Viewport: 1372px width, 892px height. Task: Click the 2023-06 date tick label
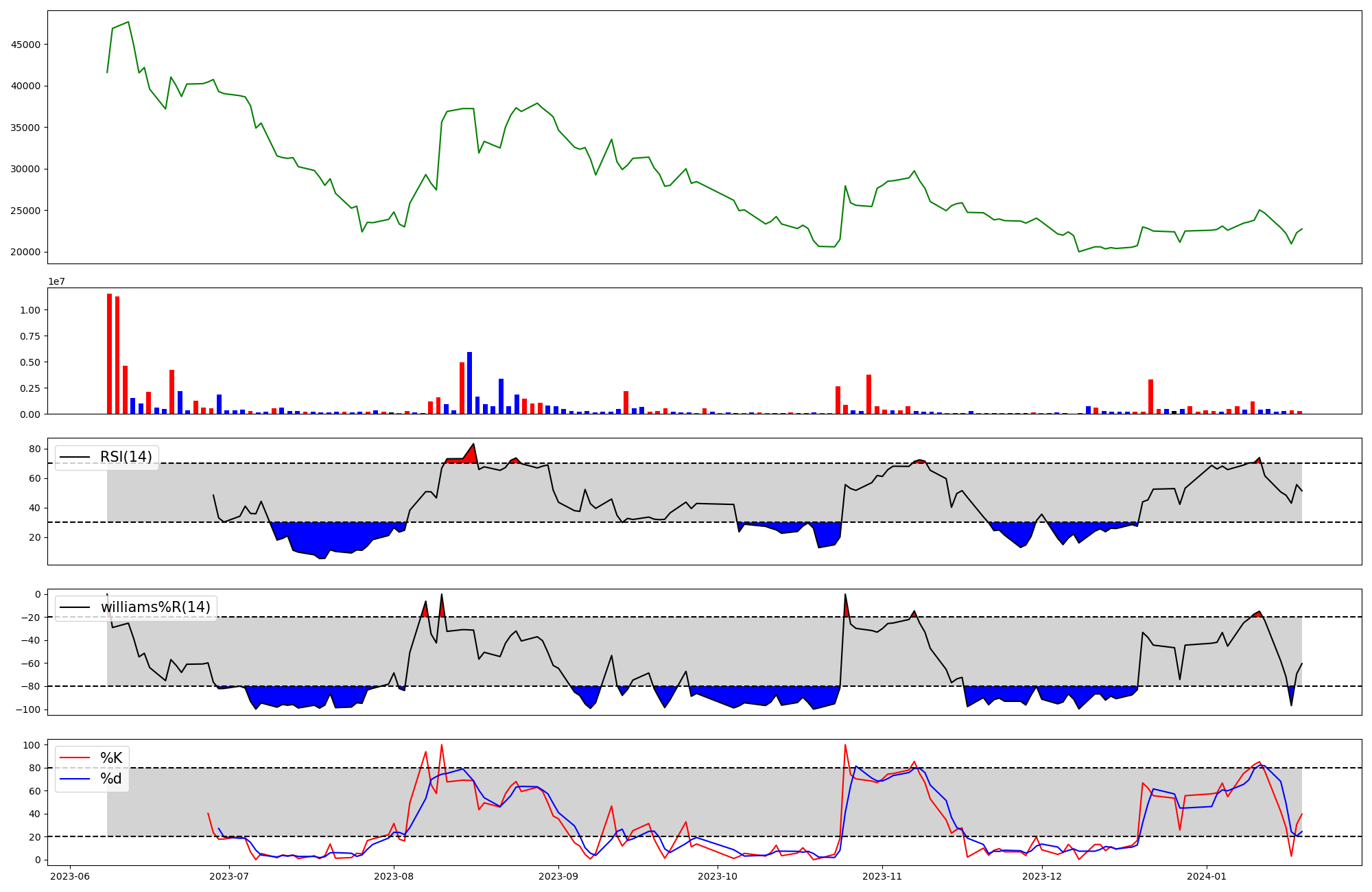pyautogui.click(x=70, y=876)
